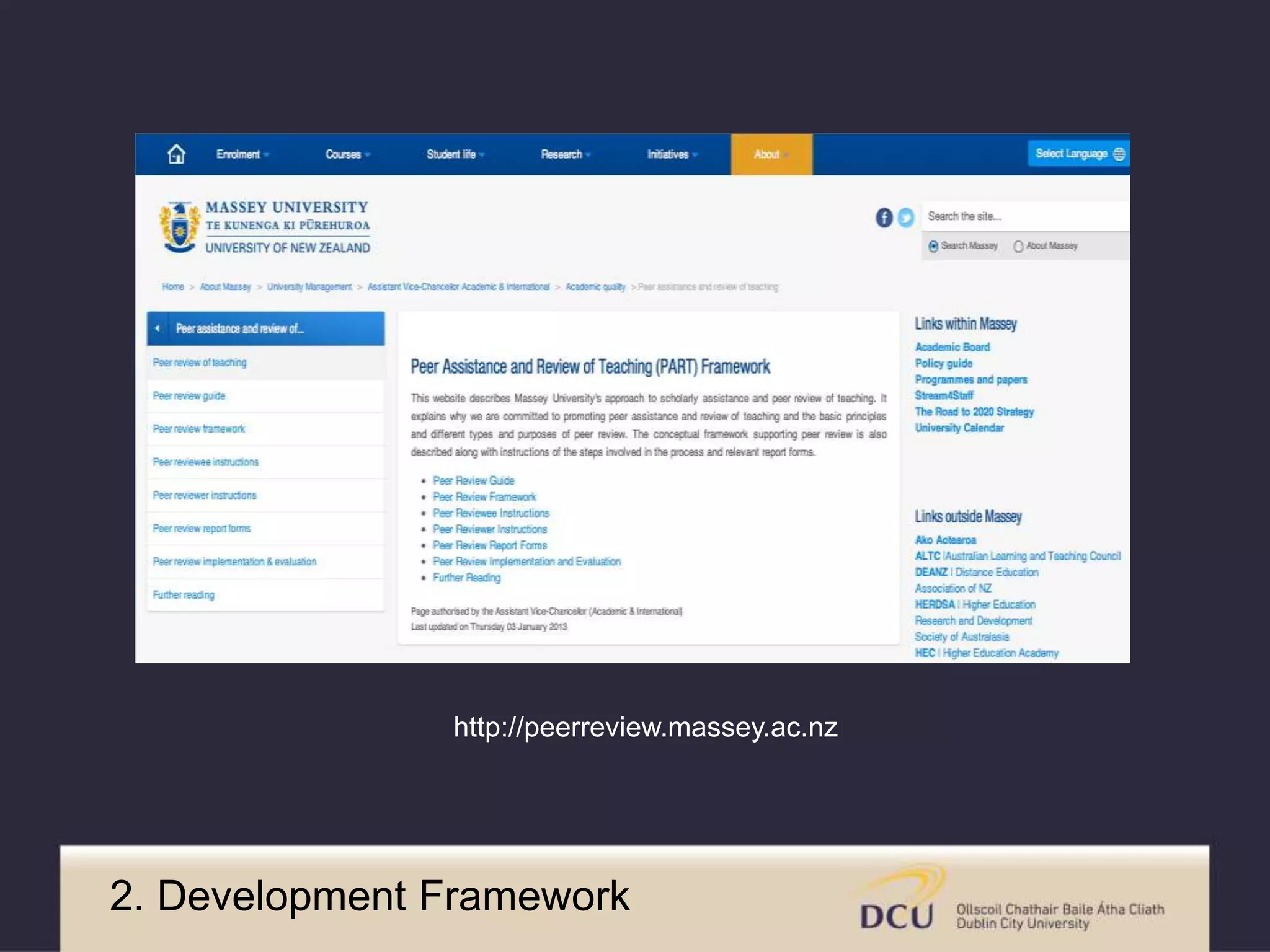Open Assistant Vice-Chancellor Academic & International breadcrumb
The width and height of the screenshot is (1270, 952).
point(458,287)
